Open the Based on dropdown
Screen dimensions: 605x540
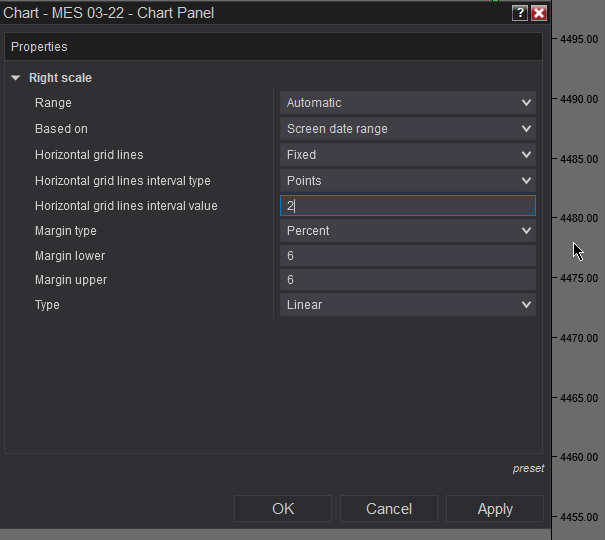coord(408,129)
